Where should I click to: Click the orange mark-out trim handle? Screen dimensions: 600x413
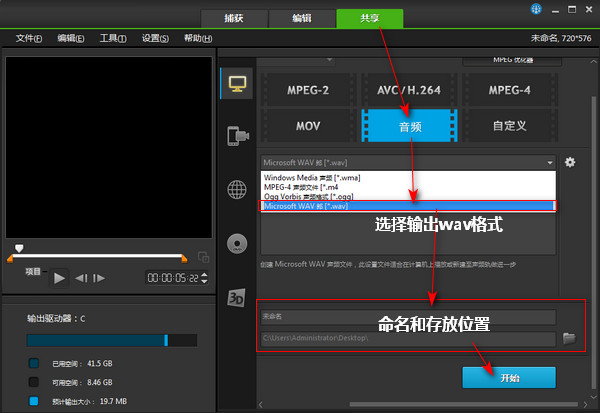184,259
